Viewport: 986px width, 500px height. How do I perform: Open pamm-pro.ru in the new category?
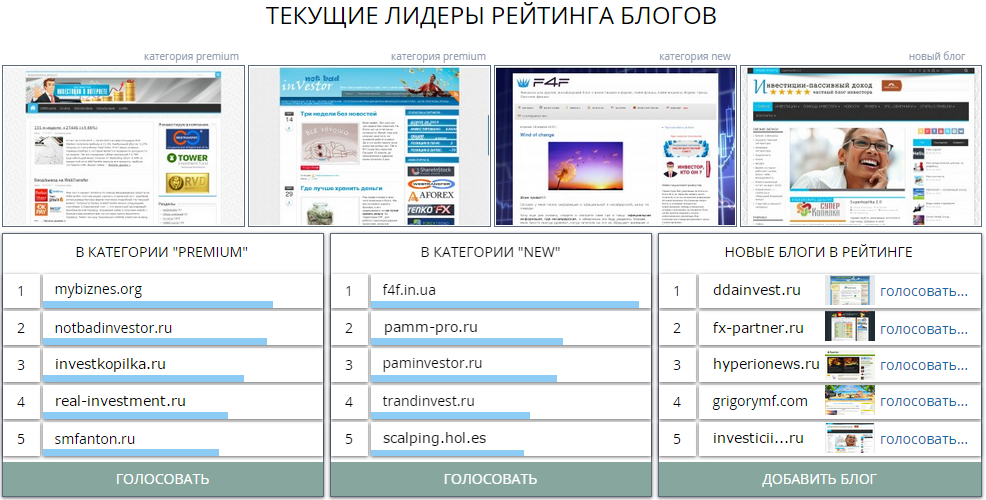[431, 328]
